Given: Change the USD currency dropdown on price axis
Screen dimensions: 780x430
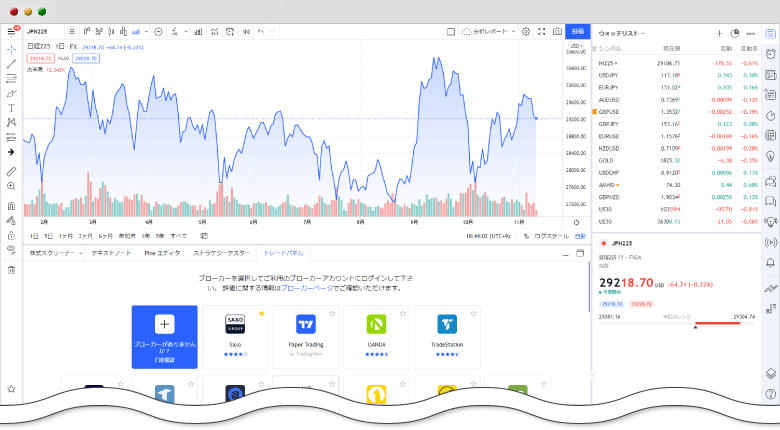Looking at the screenshot, I should coord(576,46).
